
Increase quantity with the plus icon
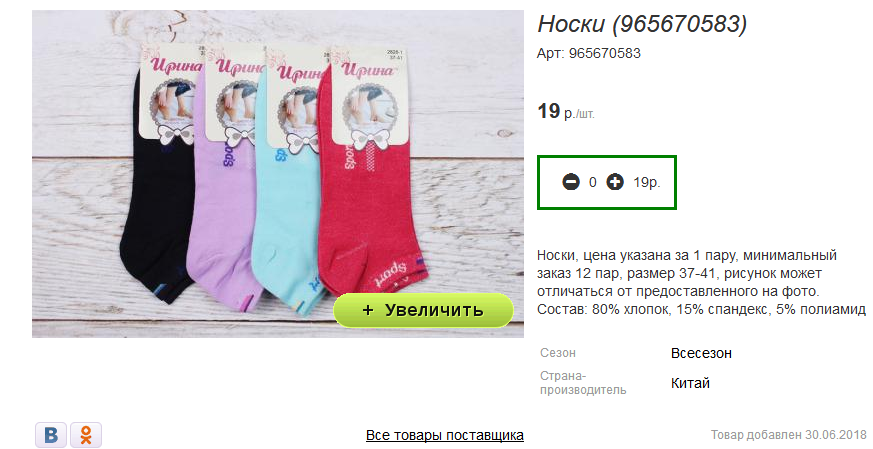[x=615, y=182]
